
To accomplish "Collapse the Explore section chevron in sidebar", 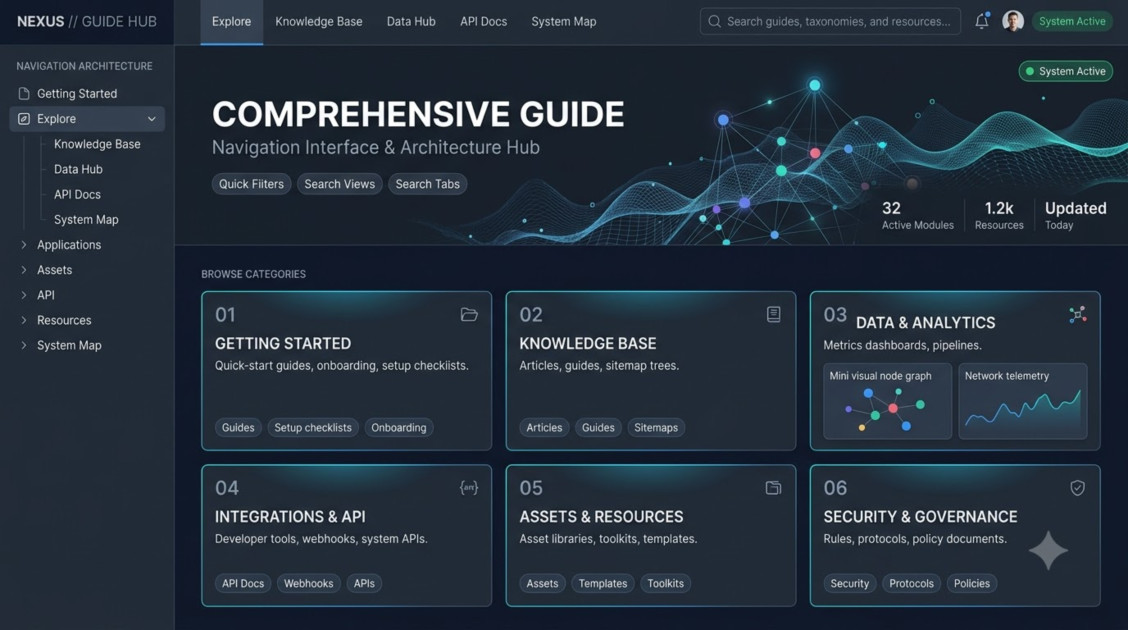I will click(x=151, y=119).
